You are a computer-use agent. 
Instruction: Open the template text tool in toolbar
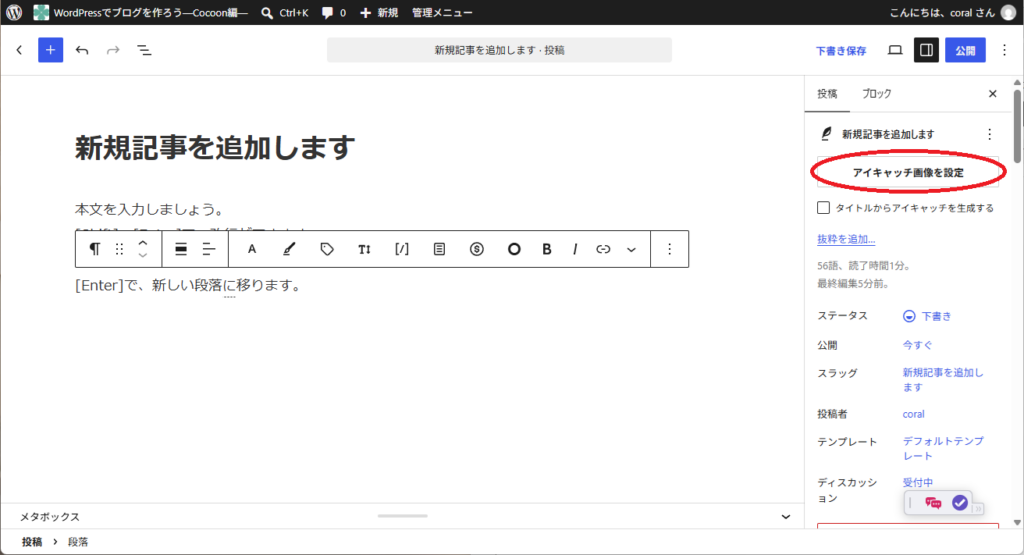pos(440,249)
